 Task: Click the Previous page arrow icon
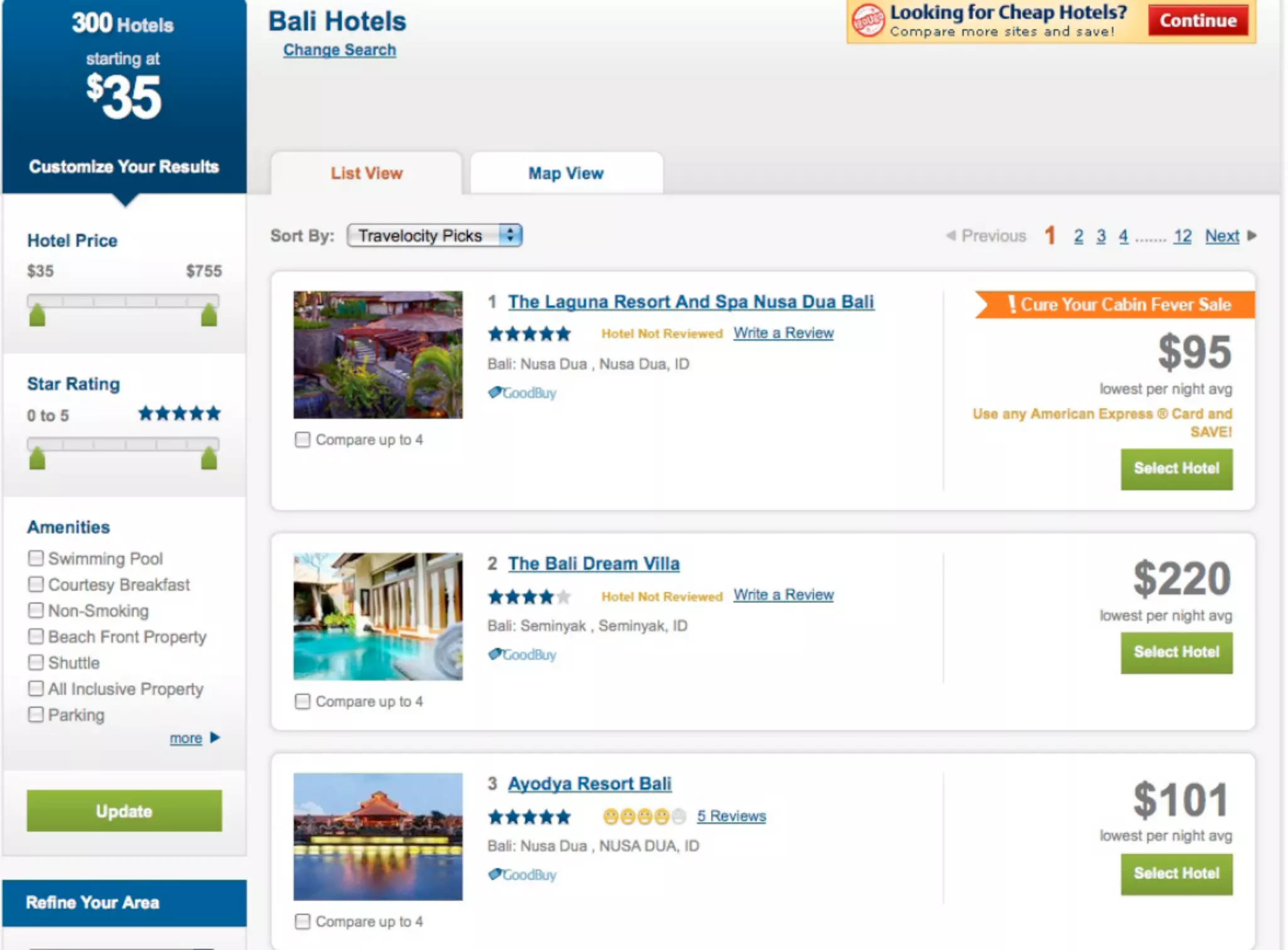pyautogui.click(x=950, y=236)
